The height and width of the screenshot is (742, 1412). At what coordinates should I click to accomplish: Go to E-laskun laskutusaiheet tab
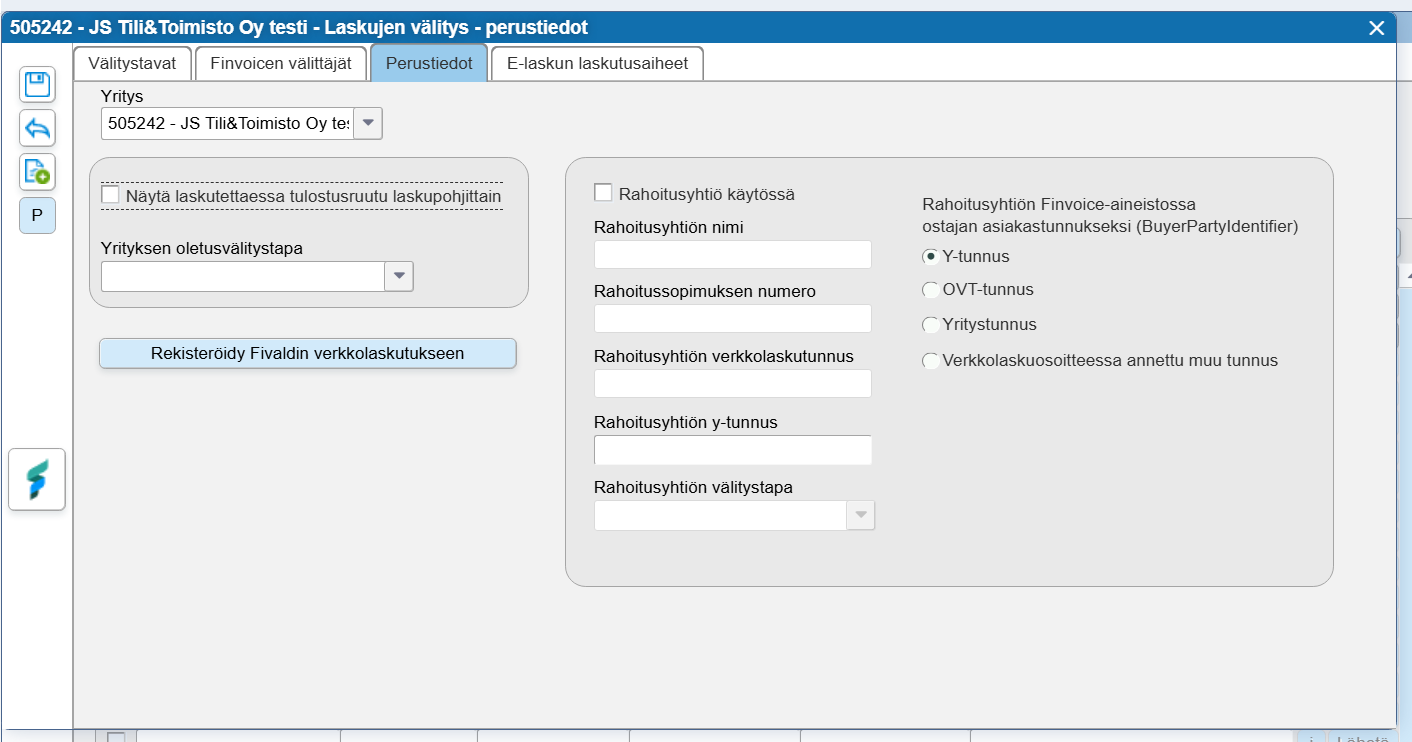(x=598, y=63)
